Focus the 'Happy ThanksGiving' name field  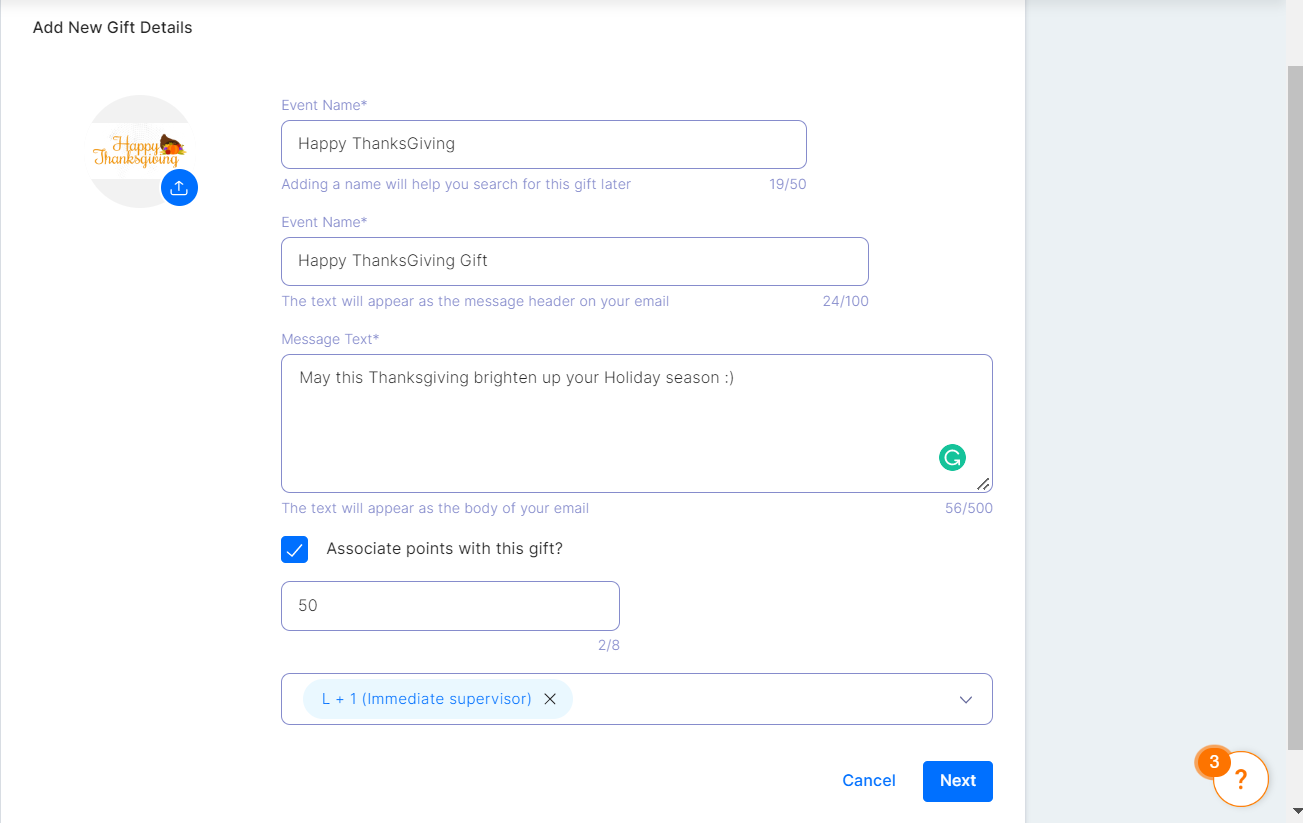544,144
